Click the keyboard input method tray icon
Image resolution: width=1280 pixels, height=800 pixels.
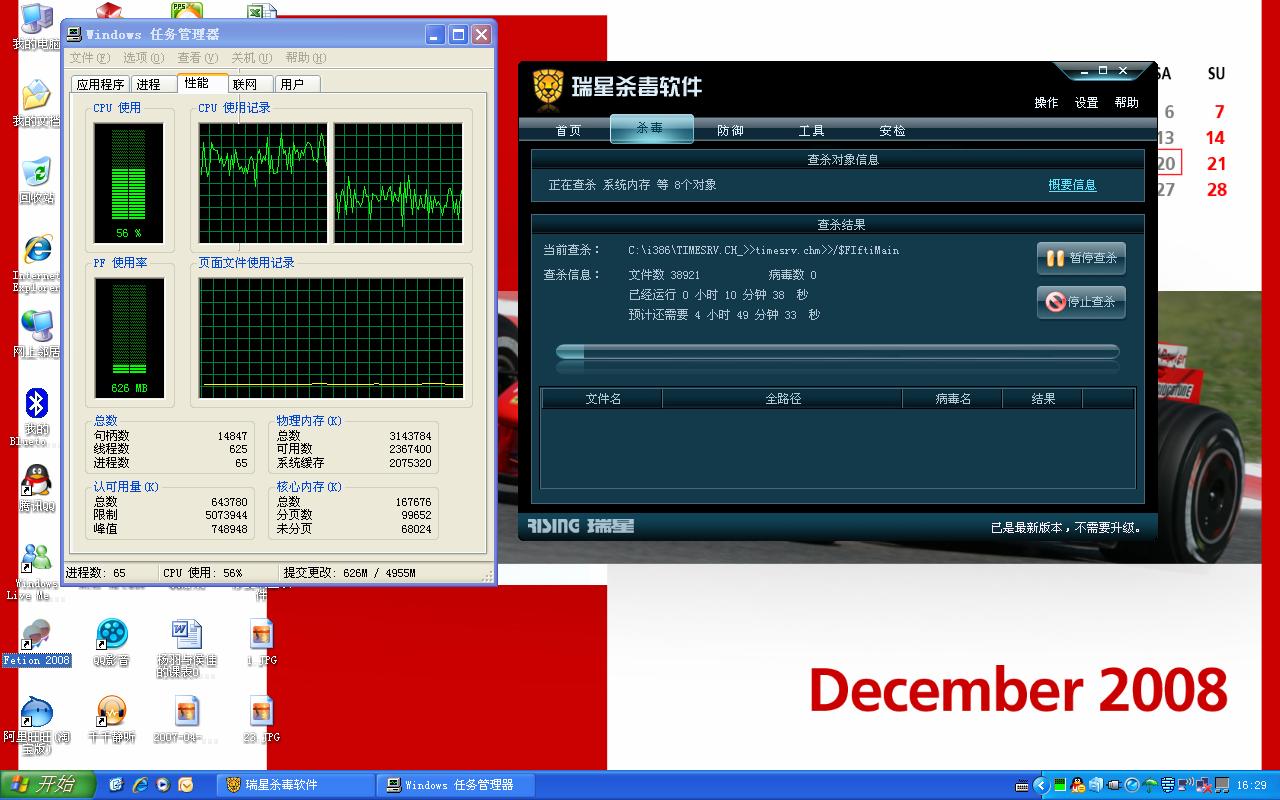(1022, 785)
